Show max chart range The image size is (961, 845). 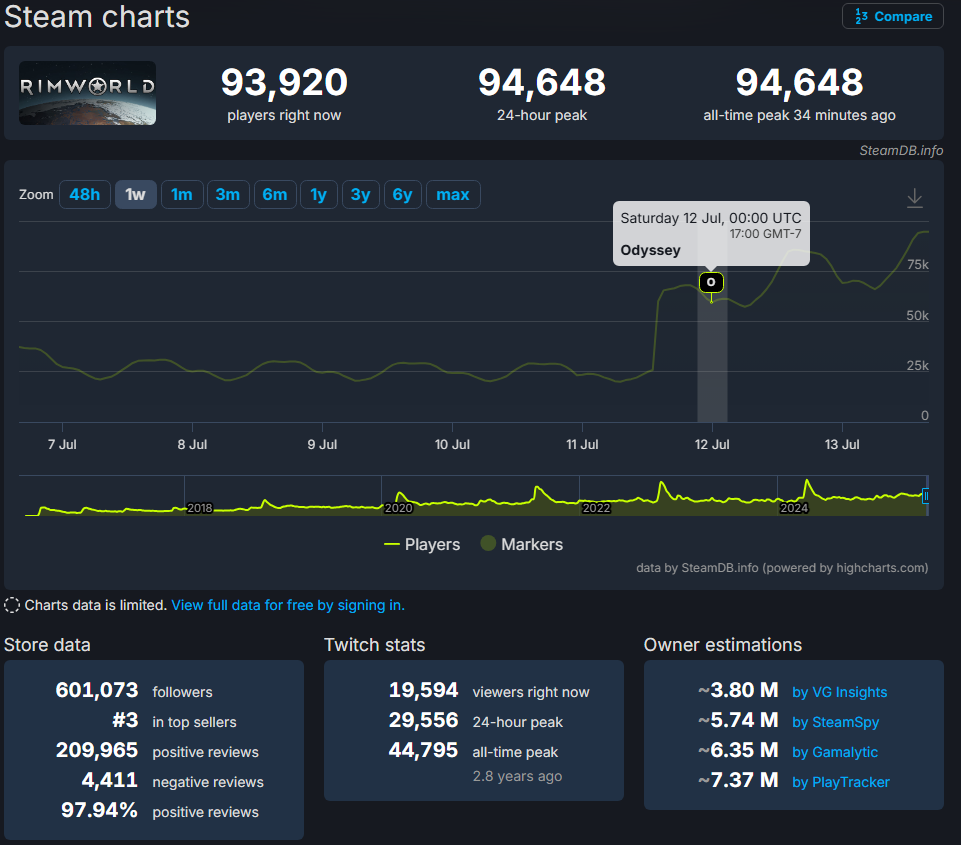tap(453, 195)
